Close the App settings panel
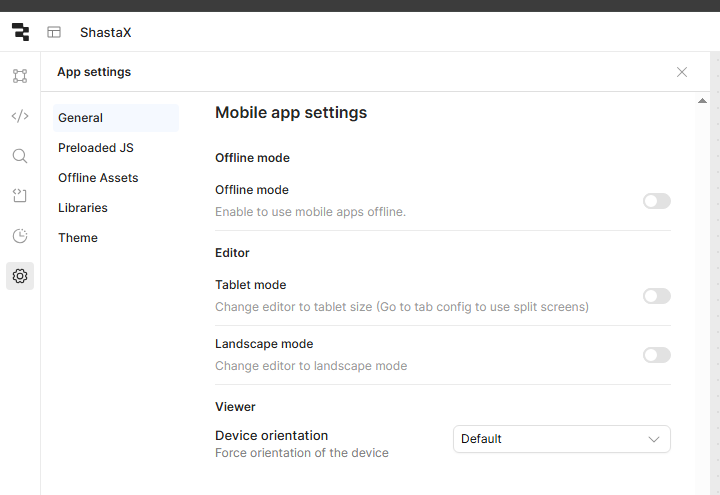The height and width of the screenshot is (495, 720). click(x=682, y=72)
